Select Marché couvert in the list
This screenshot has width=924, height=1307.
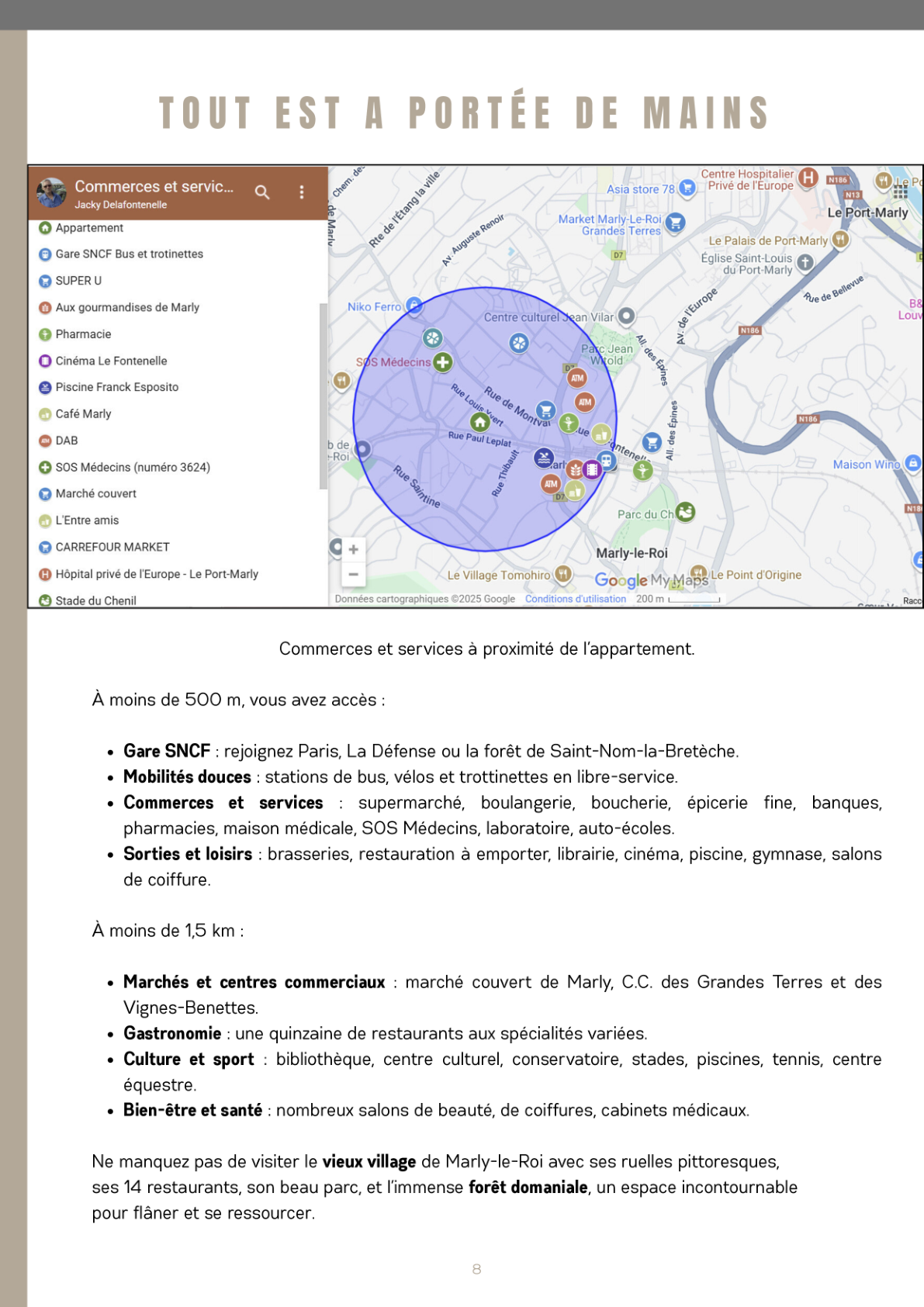tap(87, 493)
